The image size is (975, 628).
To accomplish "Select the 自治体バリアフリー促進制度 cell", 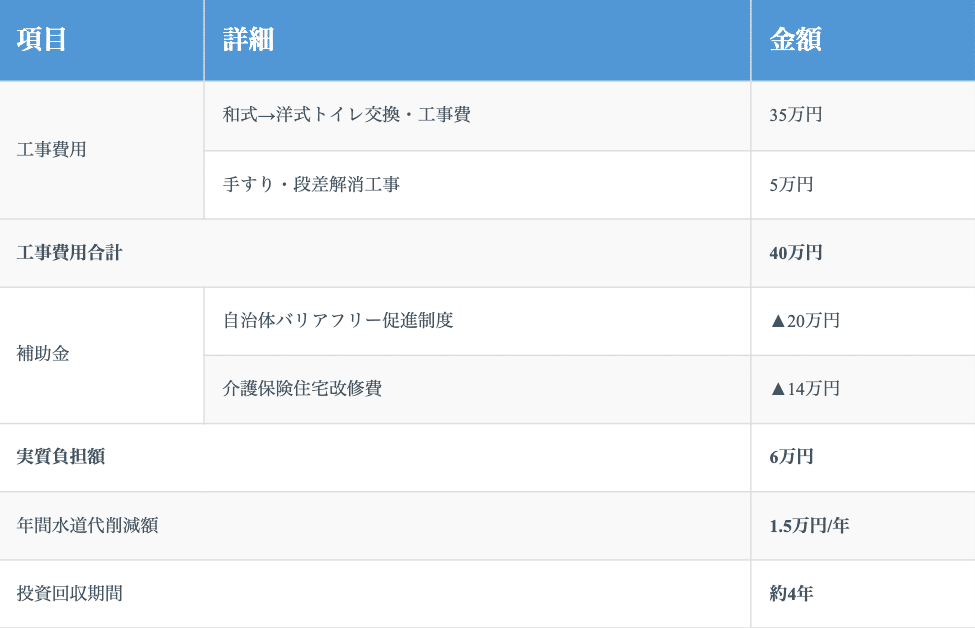I will coord(338,321).
